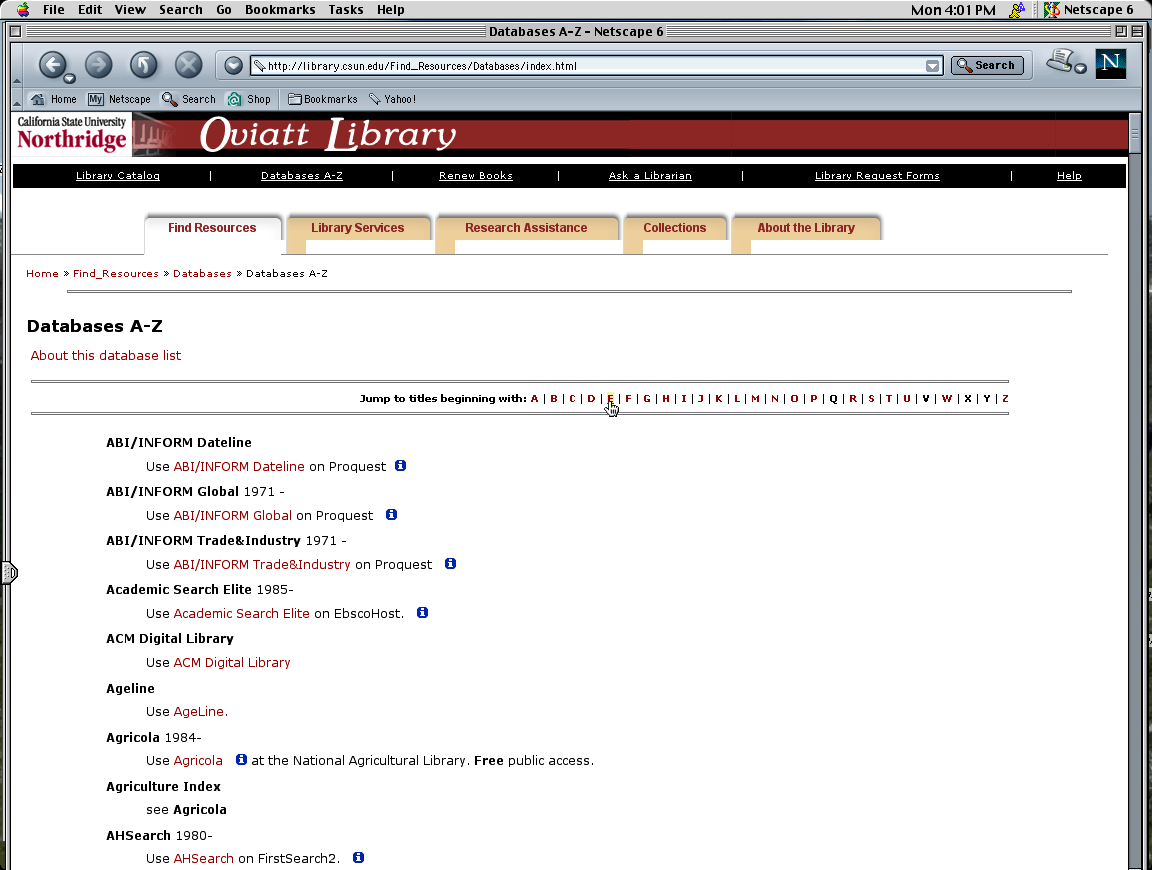Click My Netscape in personal toolbar
Image resolution: width=1152 pixels, height=870 pixels.
119,99
